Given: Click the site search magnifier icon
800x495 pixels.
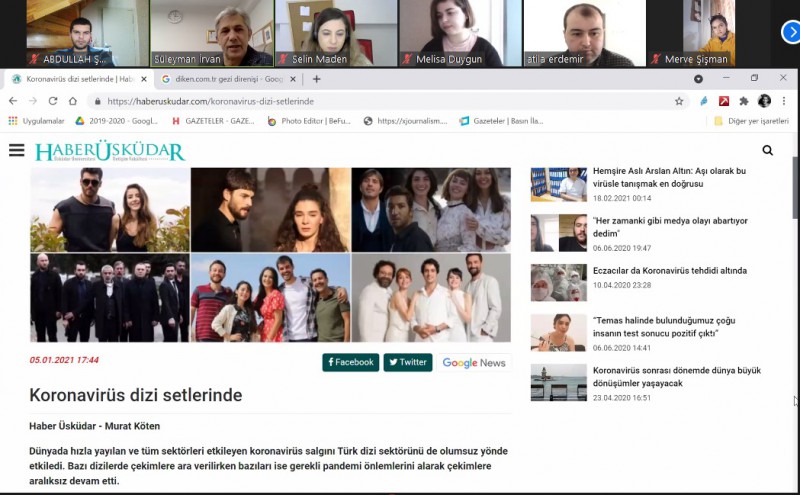Looking at the screenshot, I should coord(767,150).
